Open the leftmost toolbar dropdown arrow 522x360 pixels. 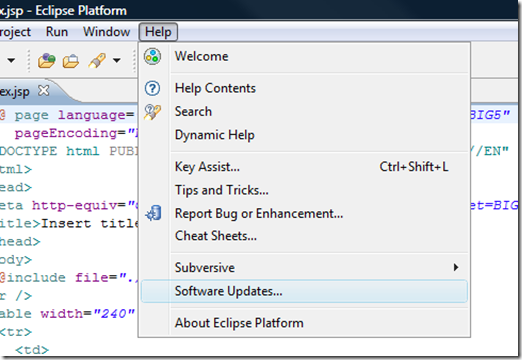pyautogui.click(x=11, y=60)
